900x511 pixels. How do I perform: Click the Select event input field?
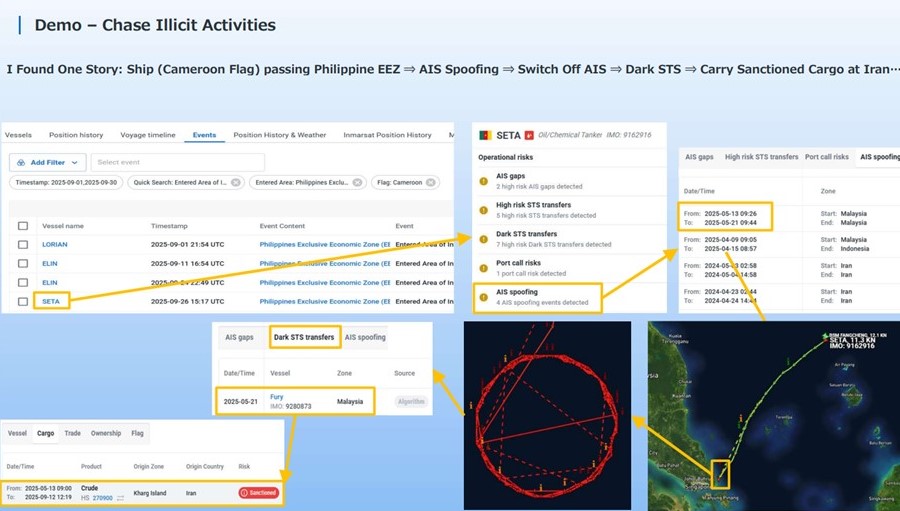(177, 162)
